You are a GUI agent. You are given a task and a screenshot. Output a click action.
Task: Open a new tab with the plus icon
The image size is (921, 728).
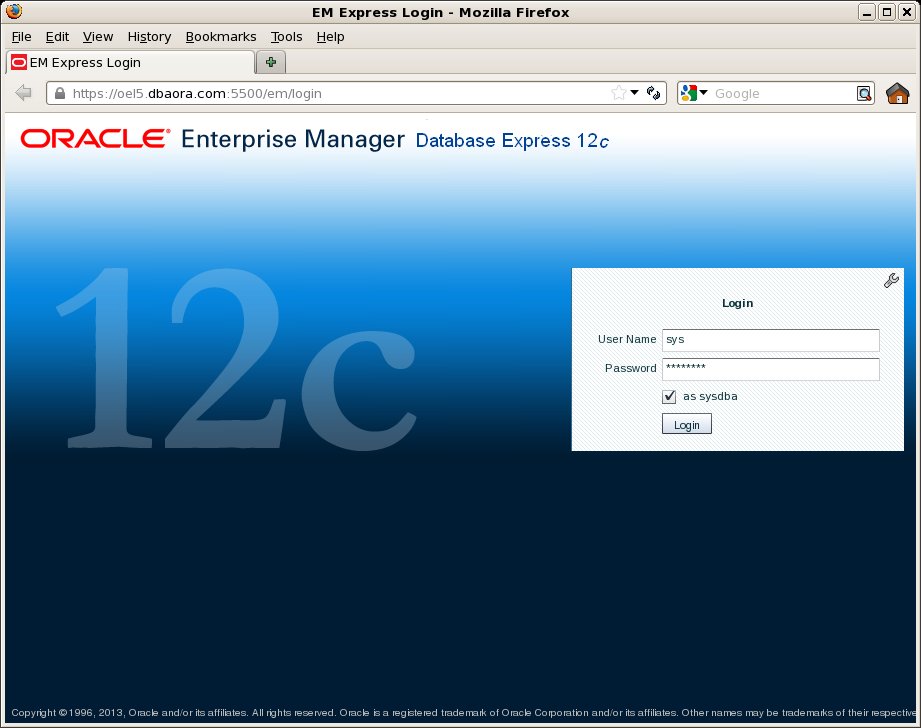click(x=271, y=62)
